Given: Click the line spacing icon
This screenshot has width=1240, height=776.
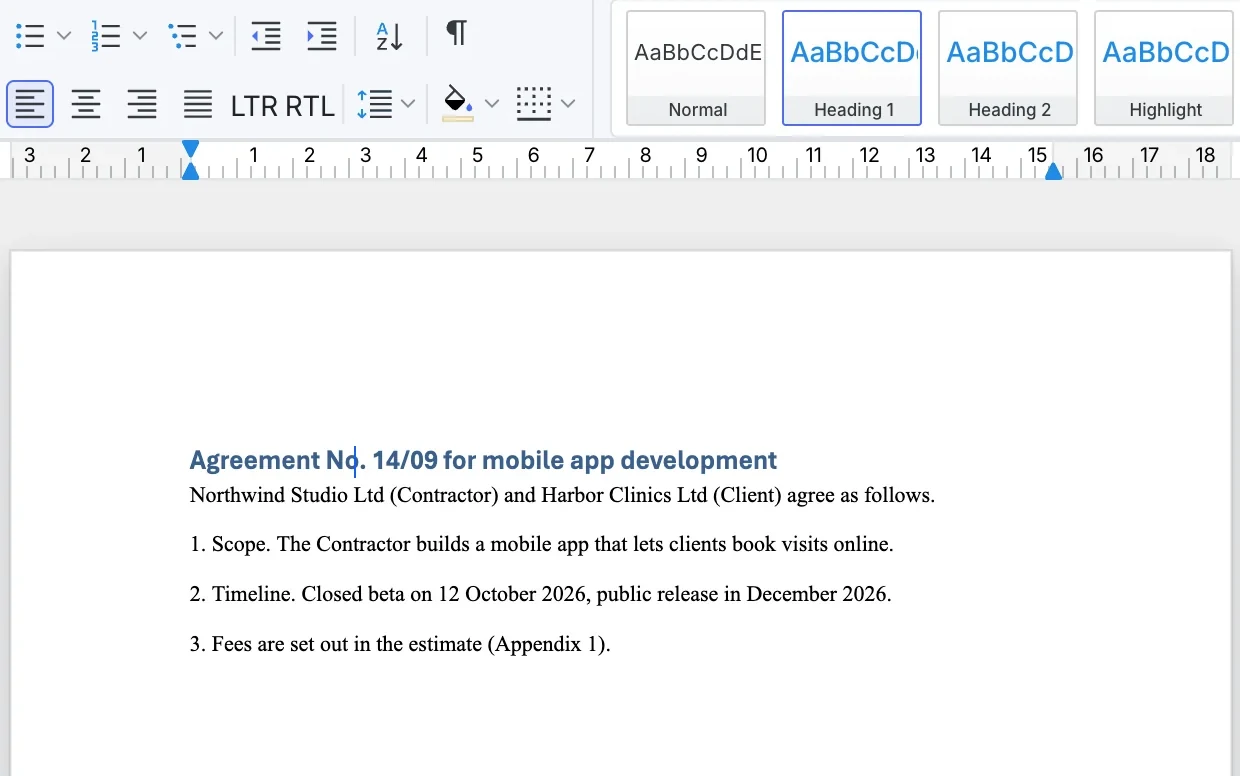Looking at the screenshot, I should point(374,104).
